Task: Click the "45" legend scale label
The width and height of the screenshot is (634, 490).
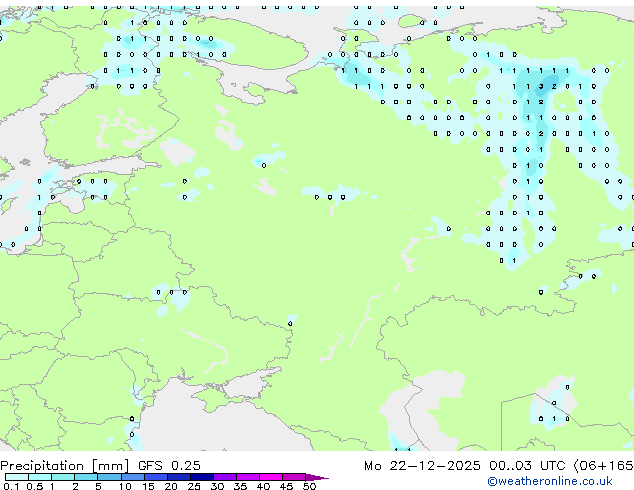Action: click(286, 486)
